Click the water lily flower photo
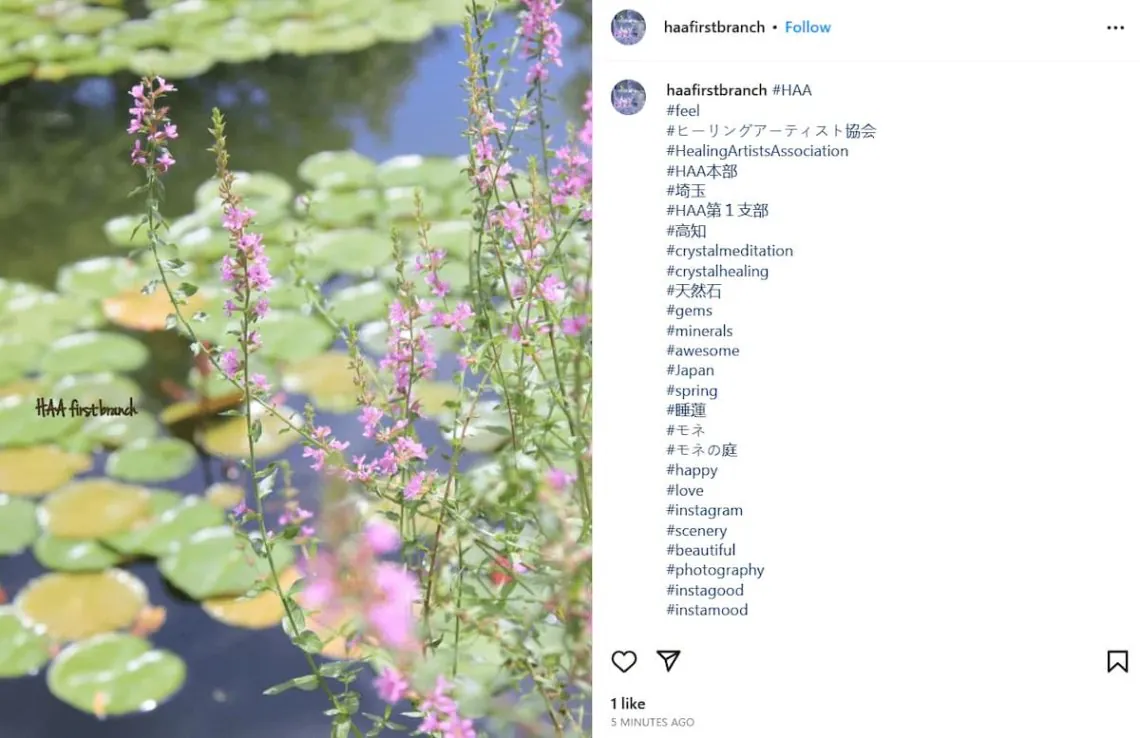Screen dimensions: 1140x738 (296, 369)
